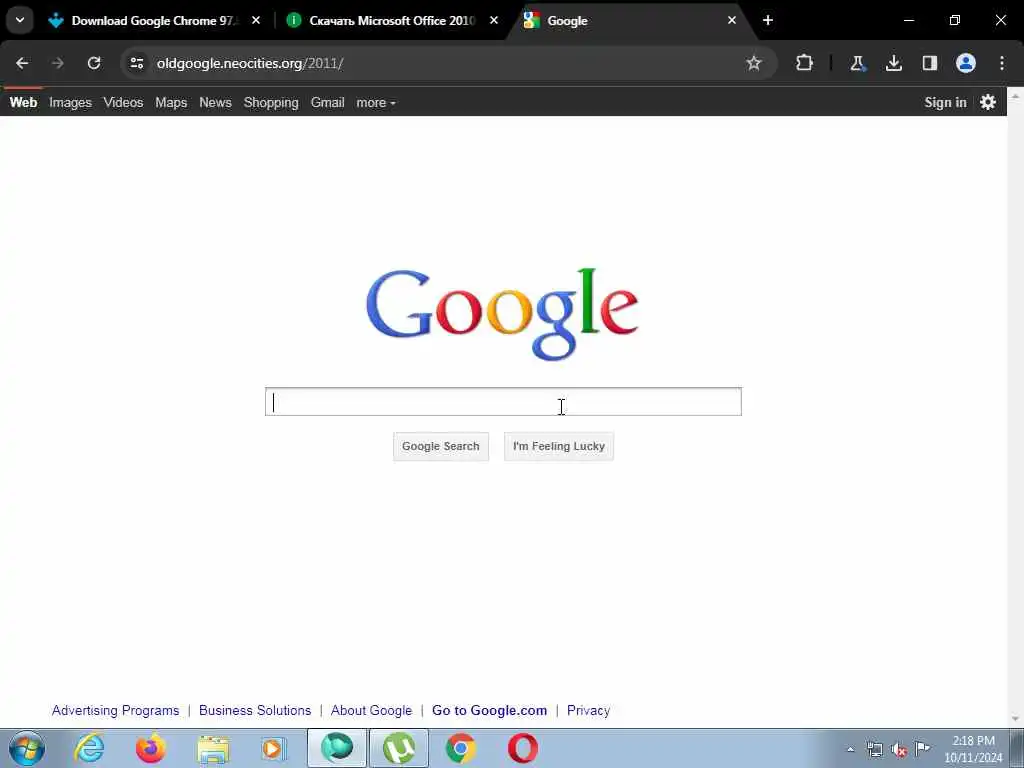Follow Go to Google.com link
The height and width of the screenshot is (768, 1024).
490,711
